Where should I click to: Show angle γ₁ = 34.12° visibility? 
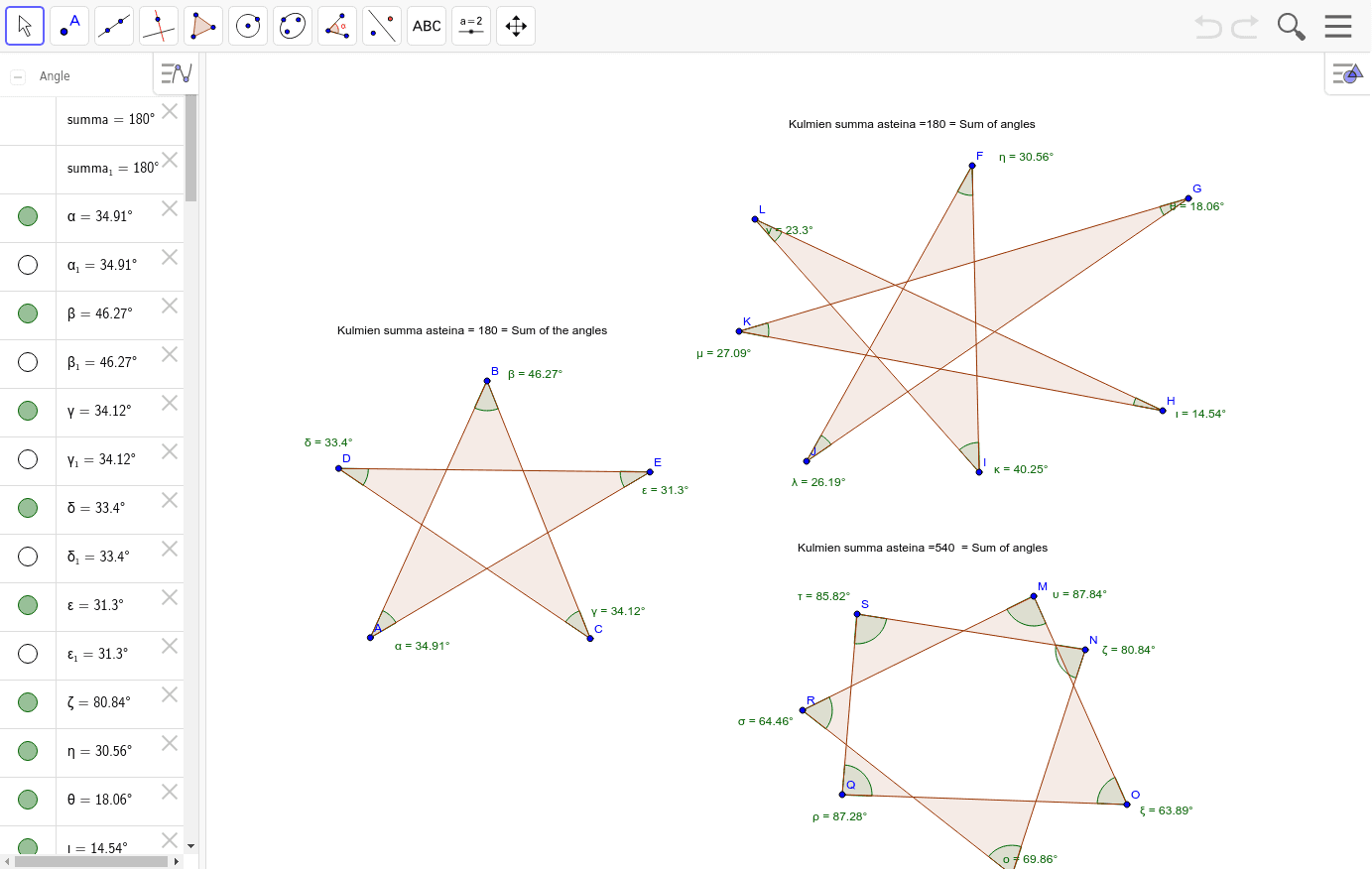[x=28, y=459]
